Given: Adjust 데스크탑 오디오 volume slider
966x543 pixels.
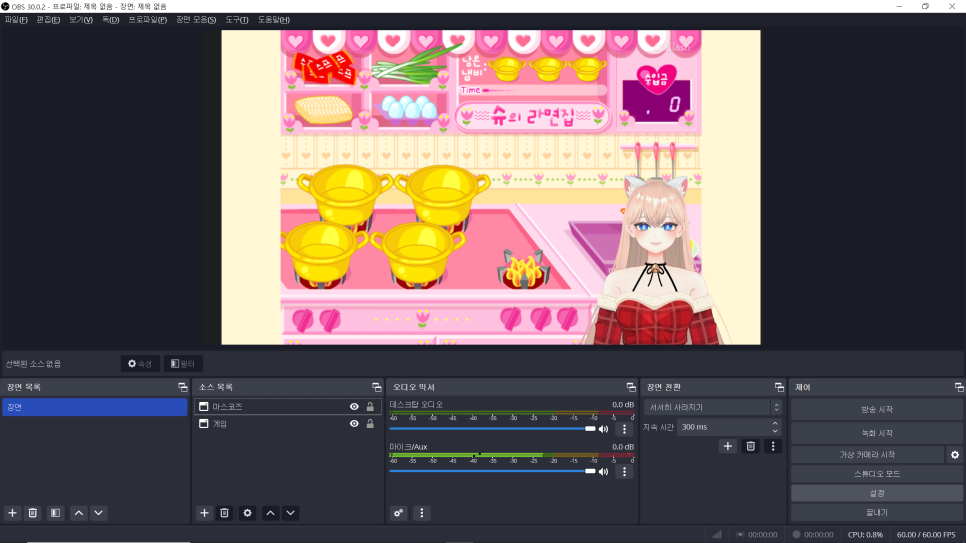Looking at the screenshot, I should [492, 428].
